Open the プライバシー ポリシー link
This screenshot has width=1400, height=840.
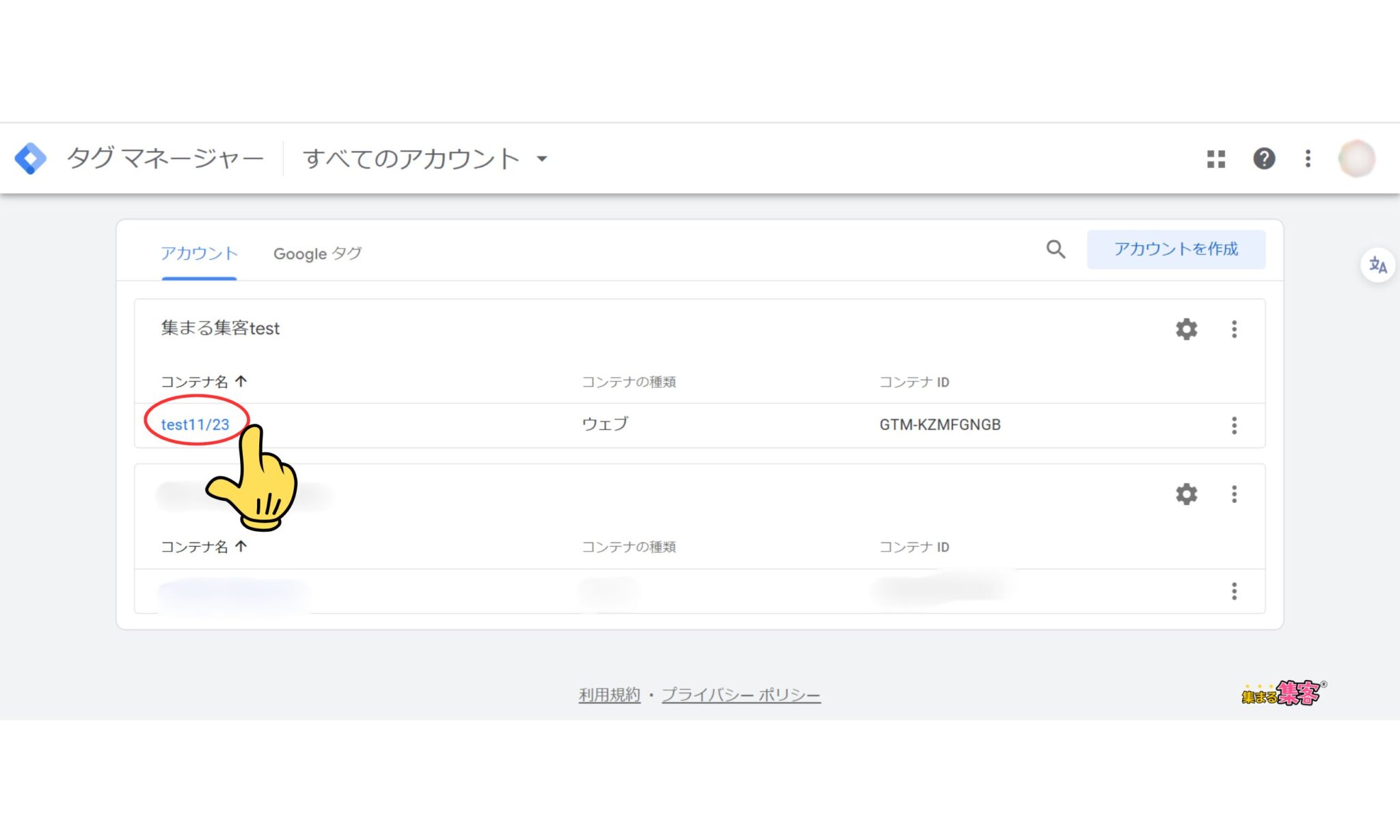coord(741,695)
